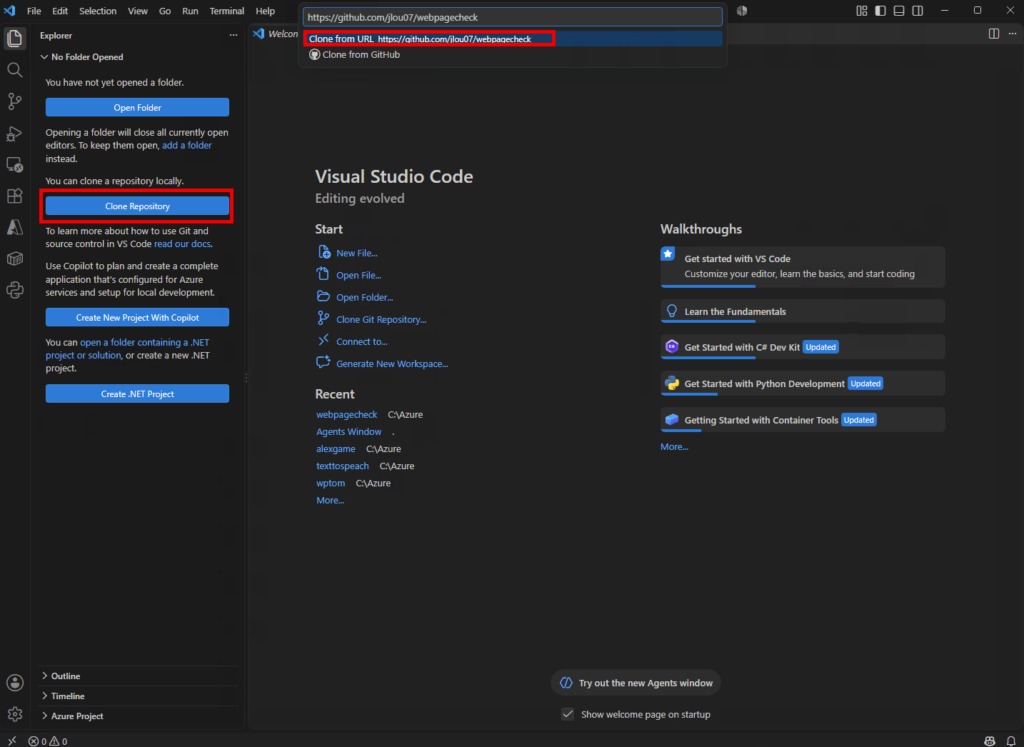
Task: Click Create New Project With Copilot
Action: coord(137,317)
